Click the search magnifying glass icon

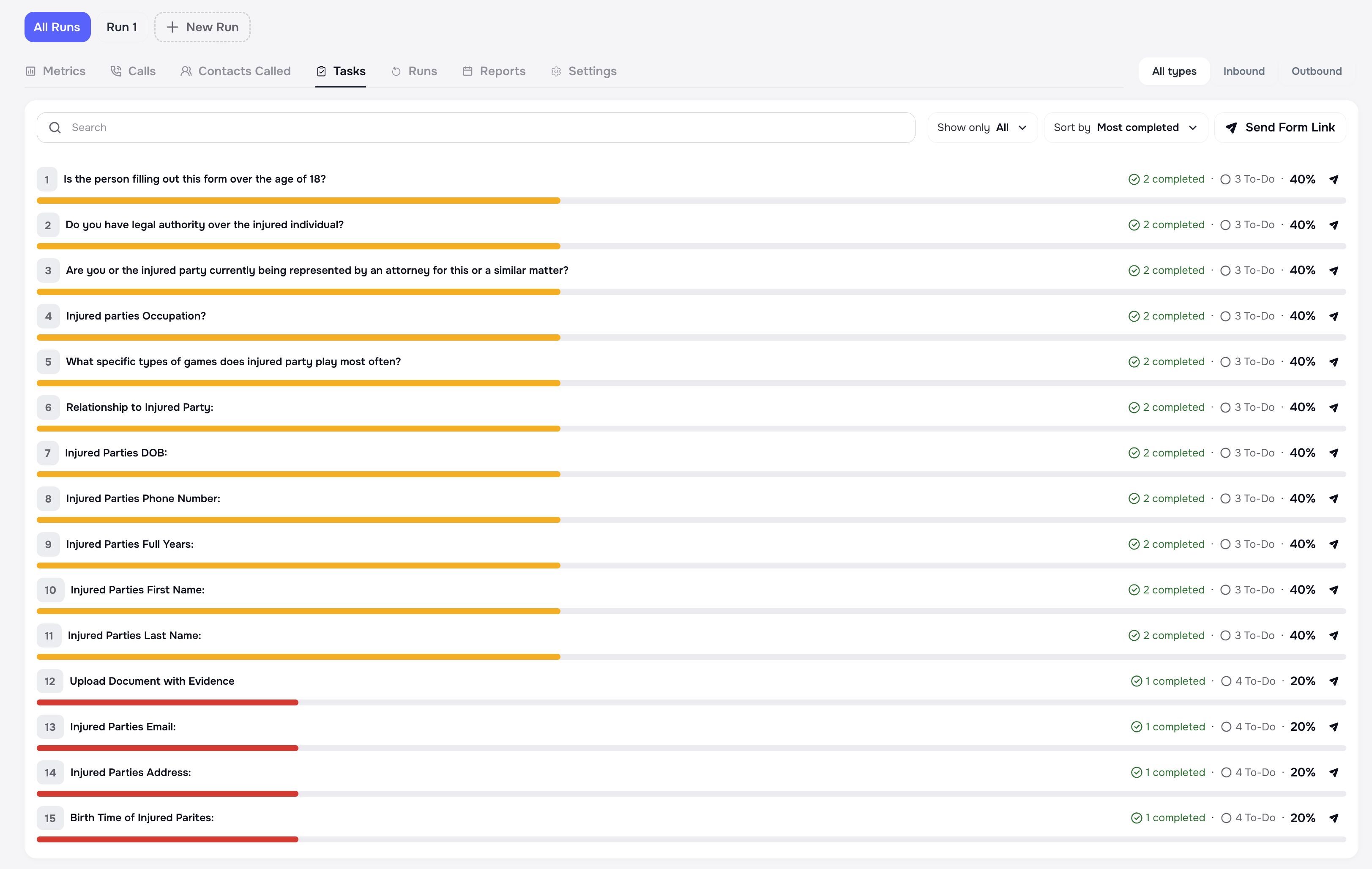click(55, 127)
